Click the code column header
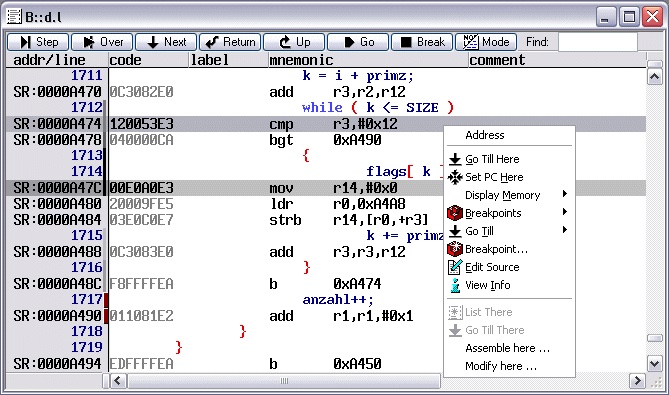669x395 pixels. click(x=148, y=60)
